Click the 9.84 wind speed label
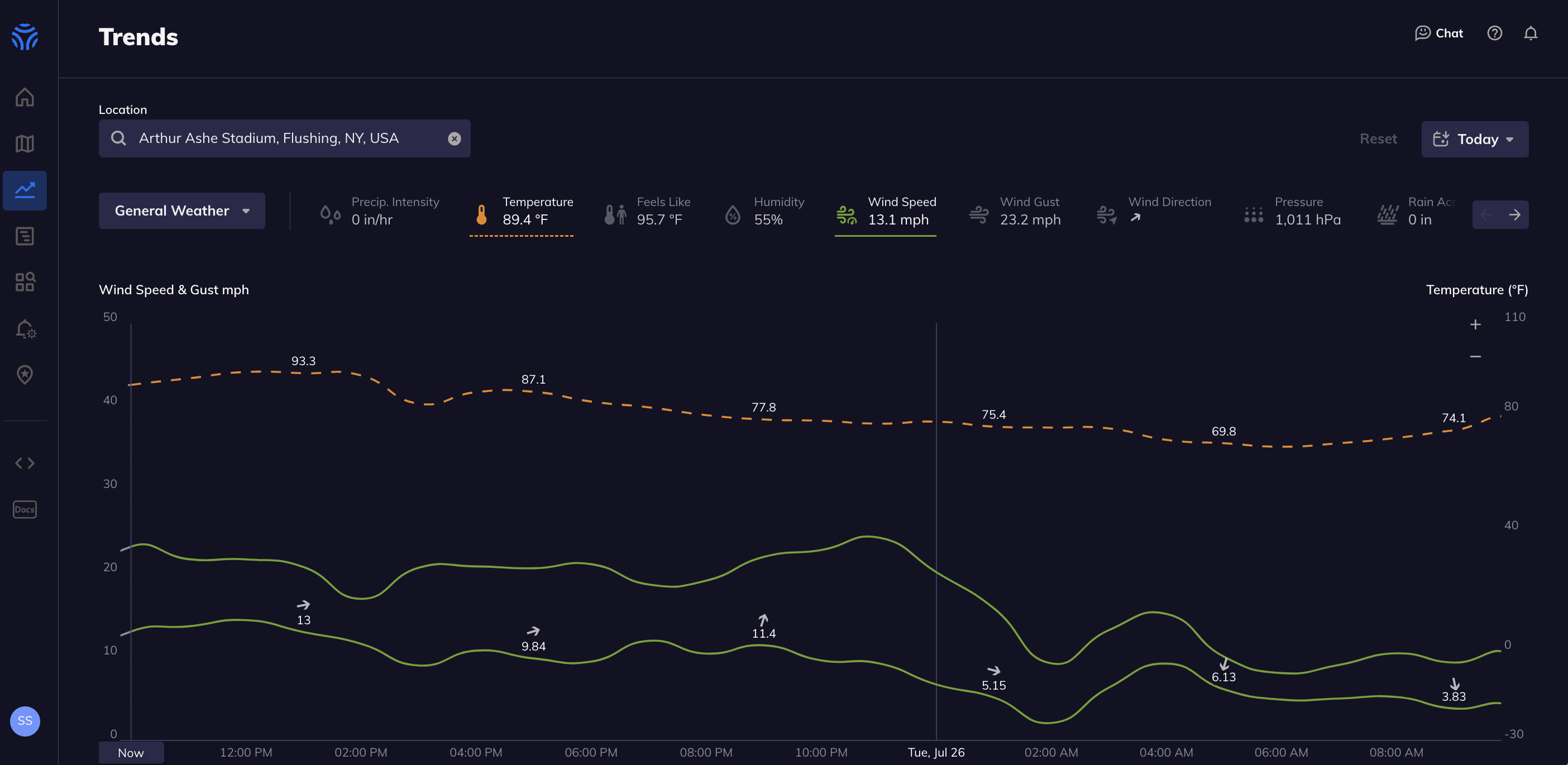This screenshot has width=1568, height=765. pyautogui.click(x=533, y=646)
